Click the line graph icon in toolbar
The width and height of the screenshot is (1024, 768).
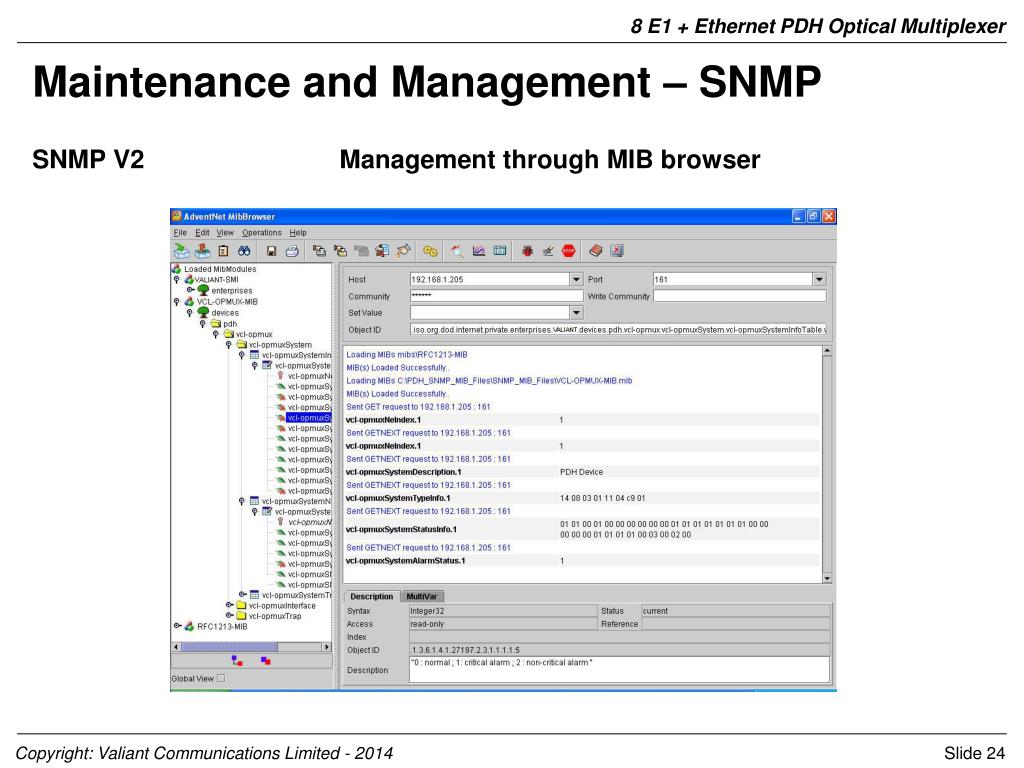[x=479, y=251]
